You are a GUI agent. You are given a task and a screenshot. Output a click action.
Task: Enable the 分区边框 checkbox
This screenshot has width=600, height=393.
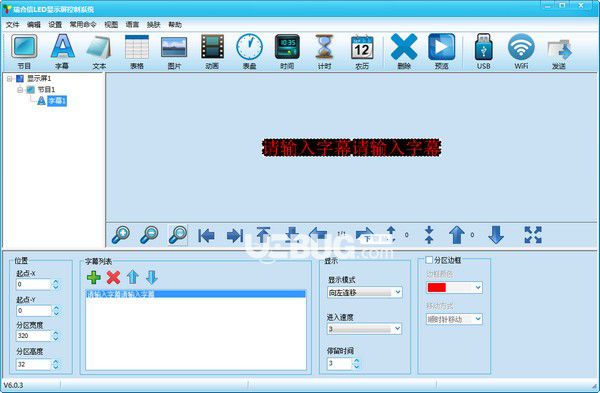pyautogui.click(x=429, y=260)
